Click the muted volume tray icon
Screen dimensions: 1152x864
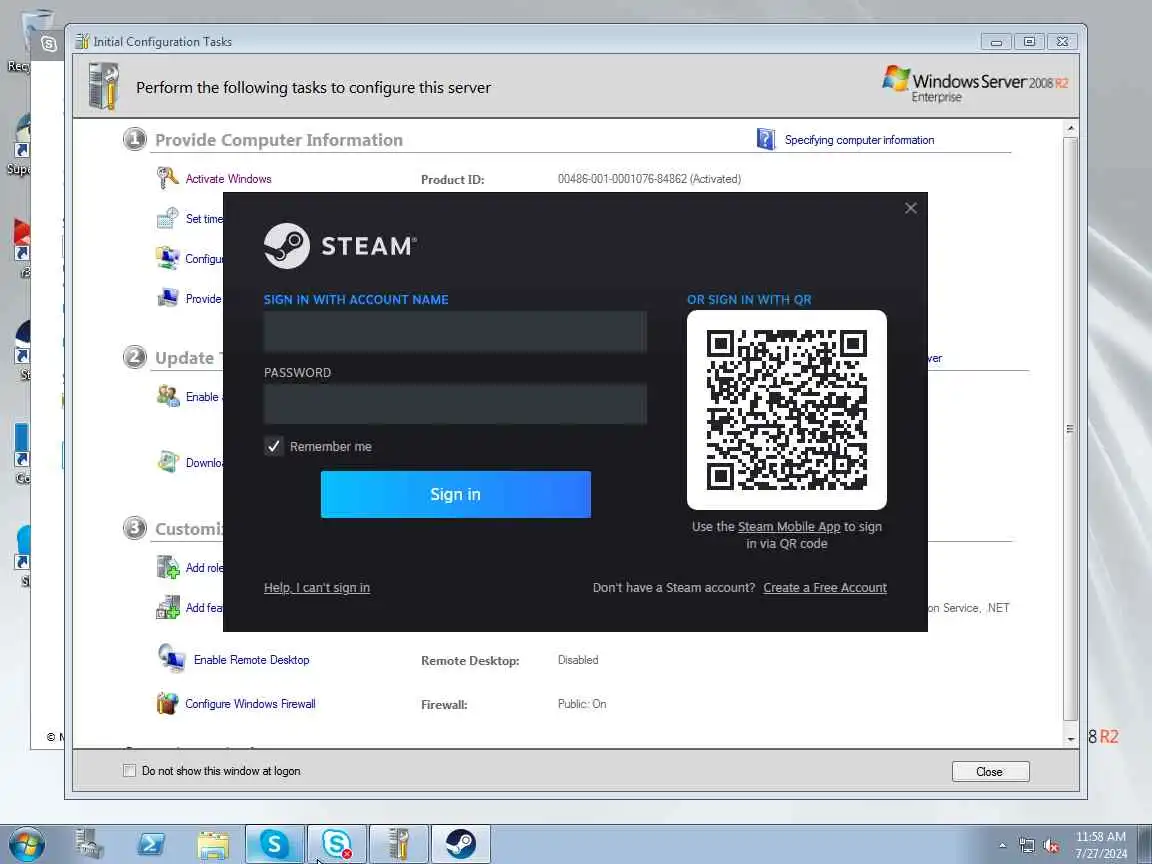[x=1051, y=846]
